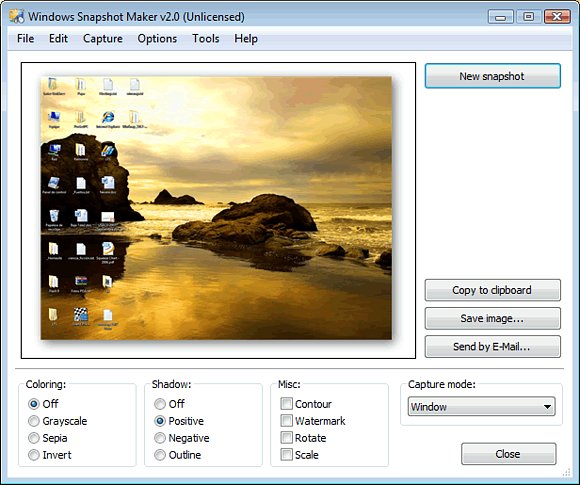The height and width of the screenshot is (485, 580).
Task: Open the File menu
Action: [x=26, y=38]
